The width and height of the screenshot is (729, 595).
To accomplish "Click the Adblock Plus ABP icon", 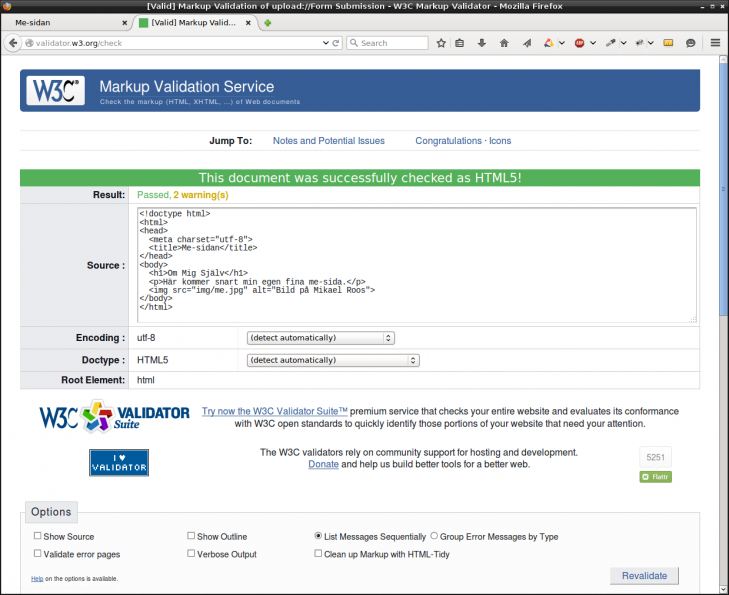I will click(579, 43).
